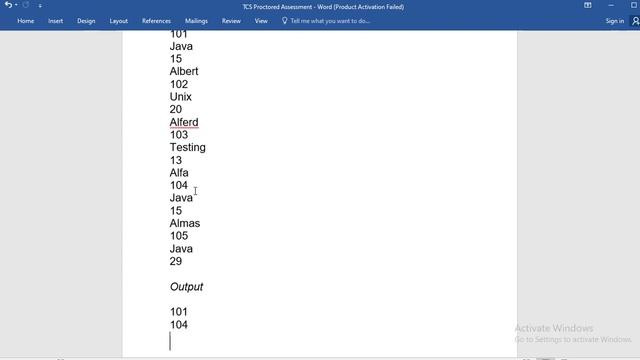
Task: Click the number '103' in document
Action: (x=179, y=135)
